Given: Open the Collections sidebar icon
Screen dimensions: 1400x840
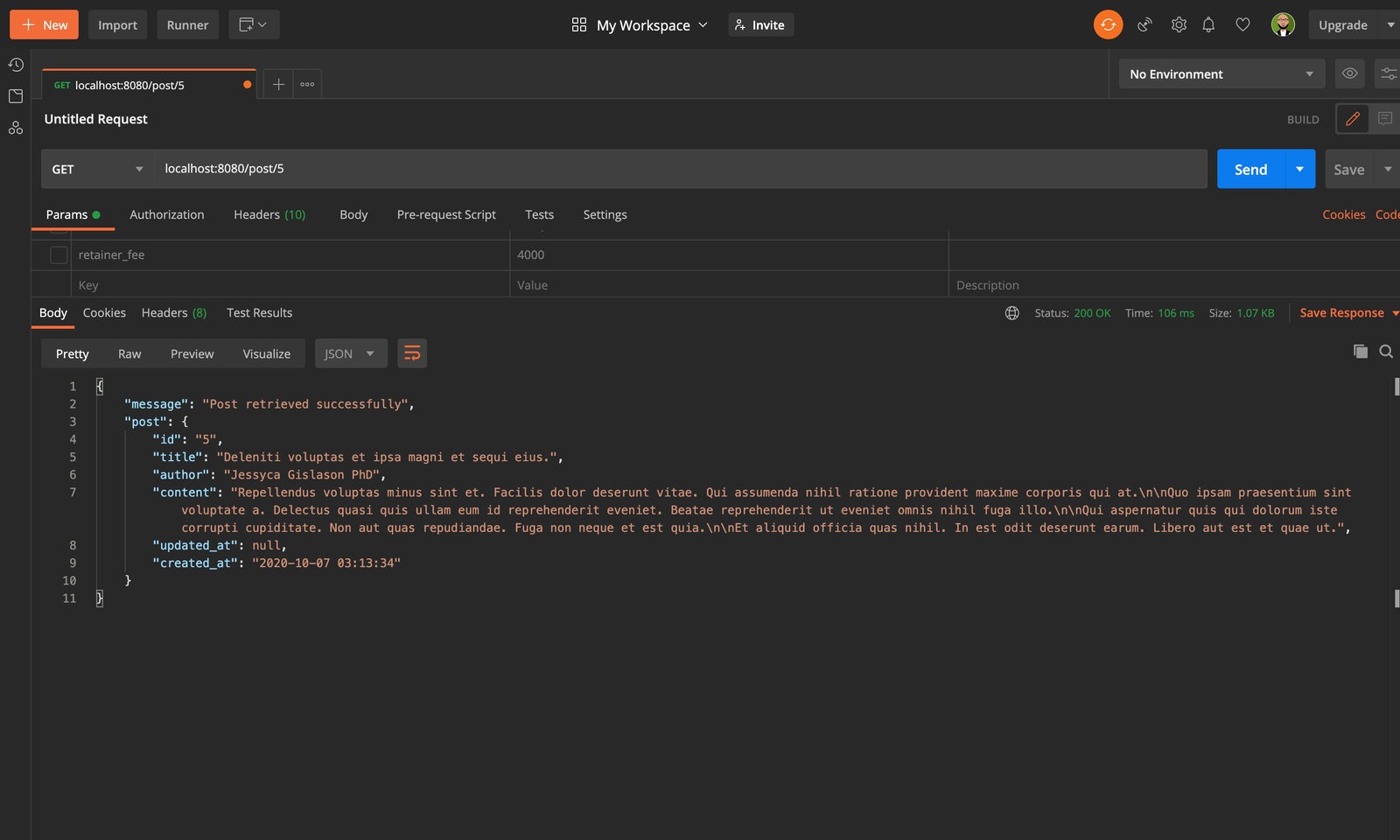Looking at the screenshot, I should tap(16, 96).
